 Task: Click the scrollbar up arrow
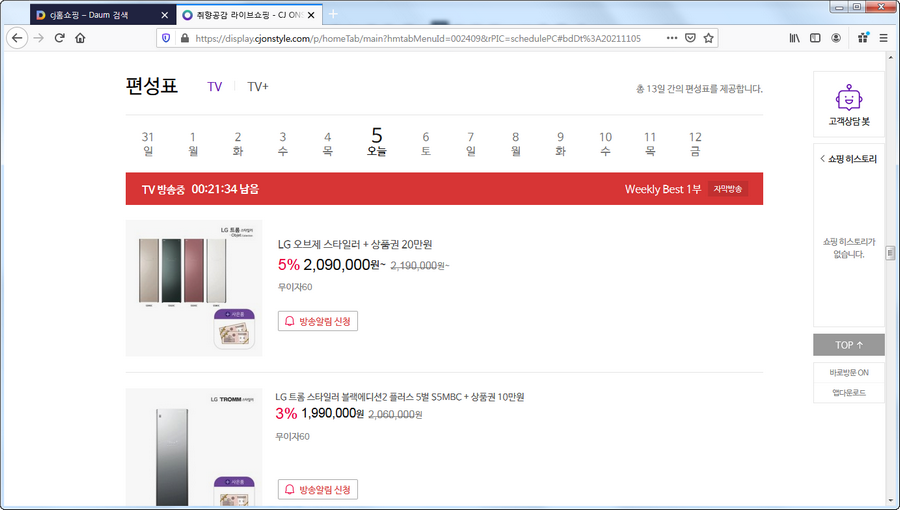click(890, 57)
